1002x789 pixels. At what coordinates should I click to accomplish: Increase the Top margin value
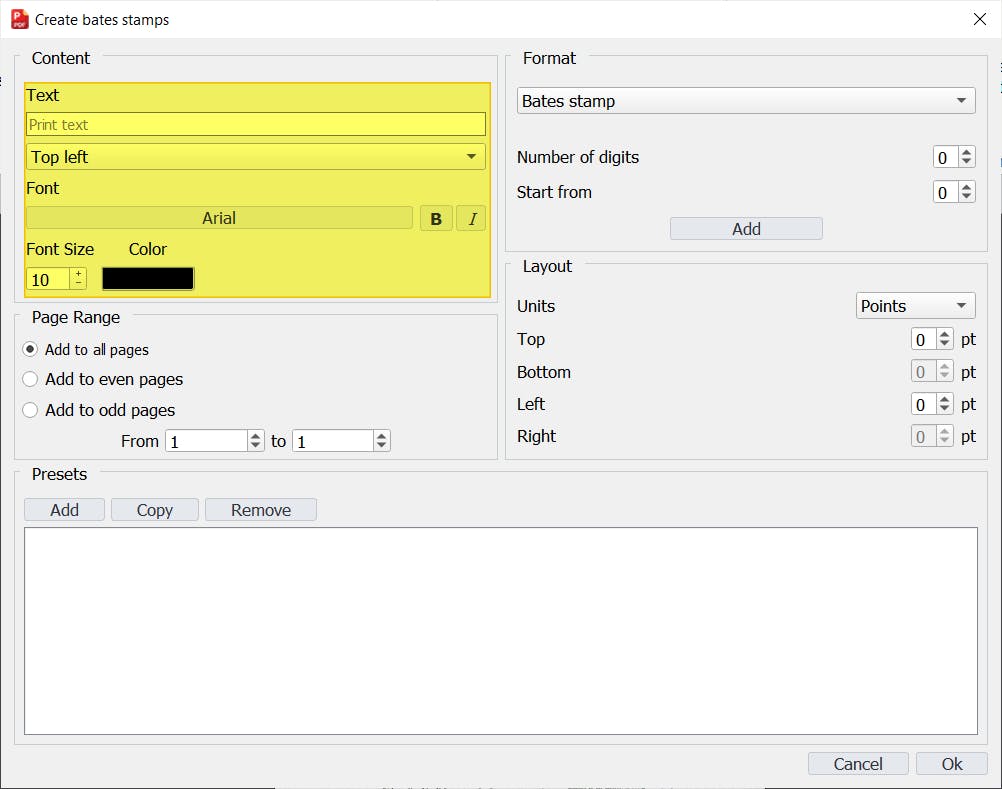(x=945, y=334)
